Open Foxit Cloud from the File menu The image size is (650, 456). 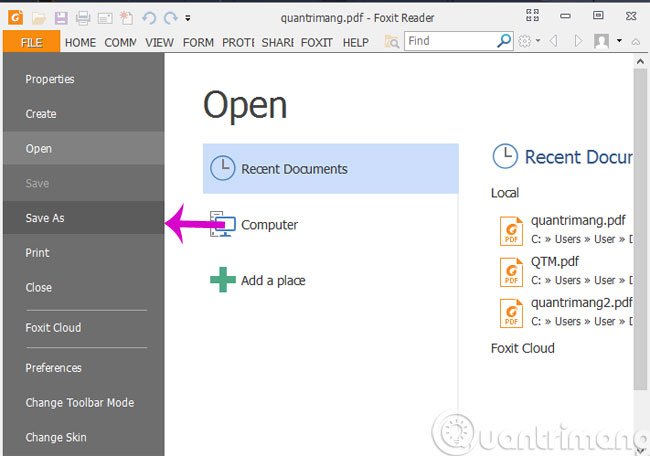[x=84, y=327]
